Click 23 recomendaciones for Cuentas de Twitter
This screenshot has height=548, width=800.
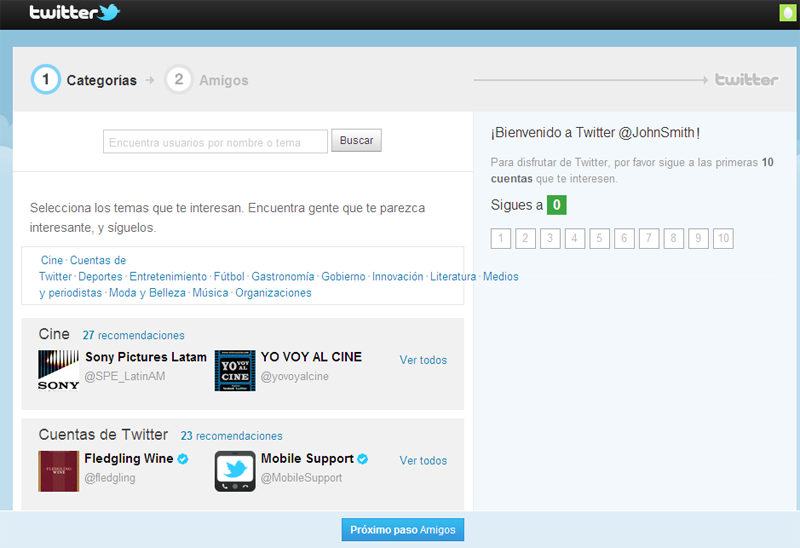pos(232,436)
